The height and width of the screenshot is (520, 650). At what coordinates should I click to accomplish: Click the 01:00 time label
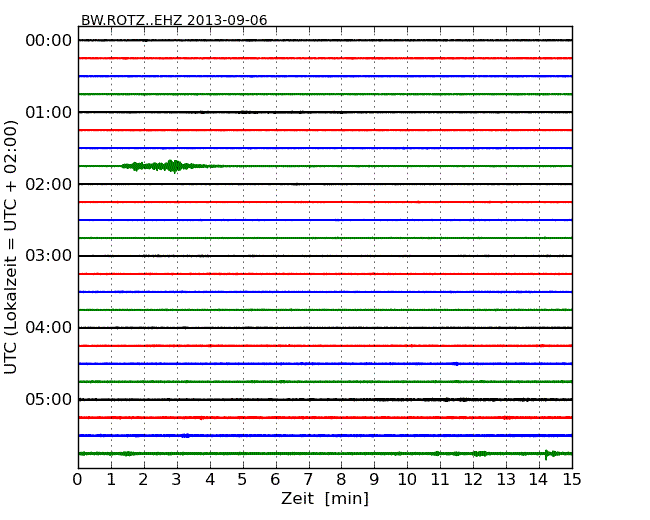pyautogui.click(x=49, y=112)
